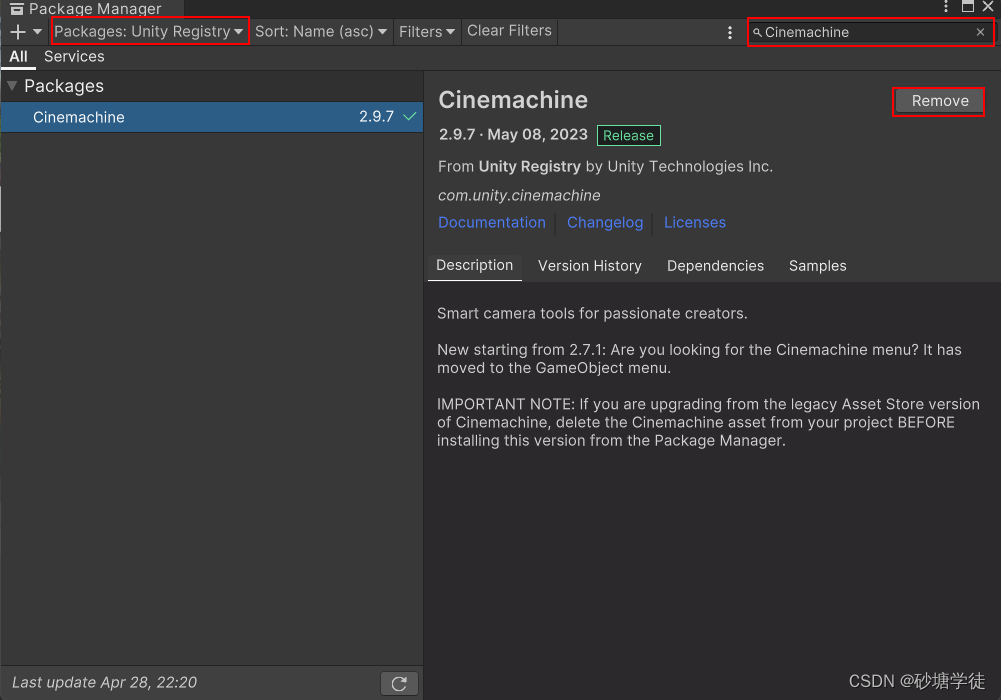Open the Changelog link
This screenshot has width=1001, height=700.
605,222
